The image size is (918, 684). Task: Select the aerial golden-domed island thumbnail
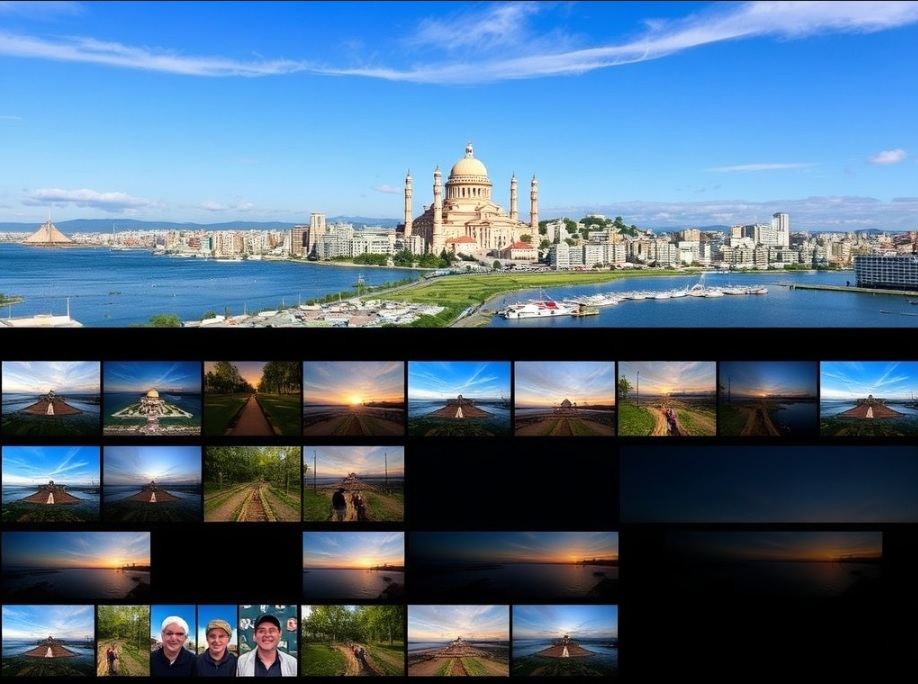point(152,398)
